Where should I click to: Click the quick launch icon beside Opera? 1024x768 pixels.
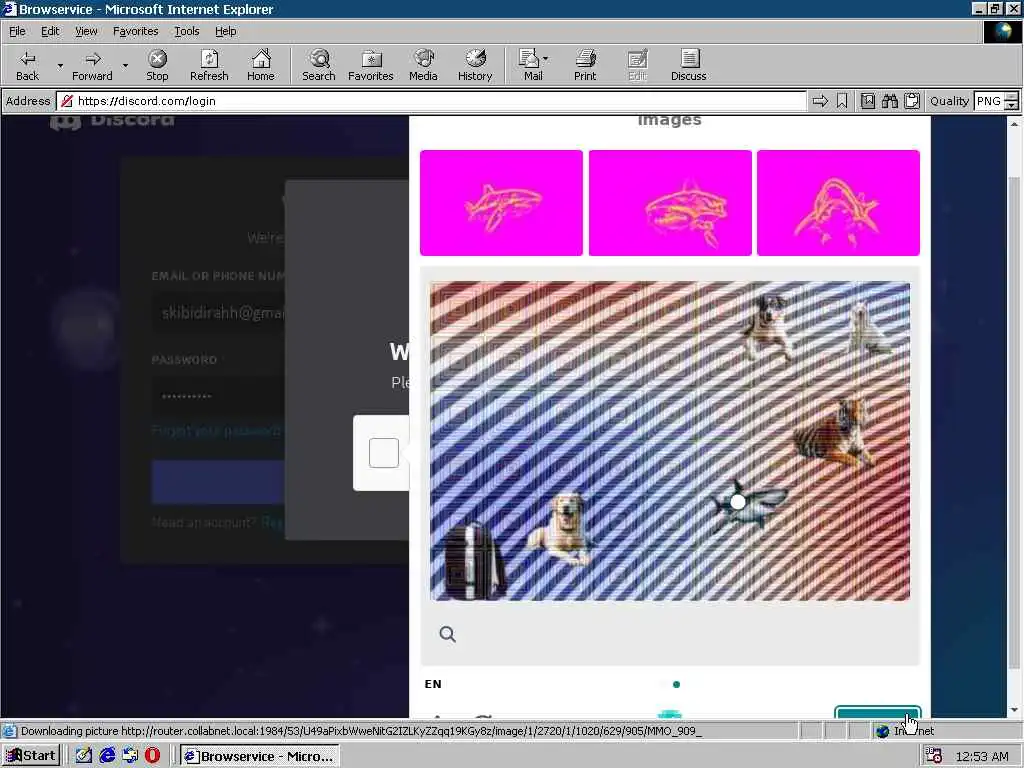tap(129, 756)
